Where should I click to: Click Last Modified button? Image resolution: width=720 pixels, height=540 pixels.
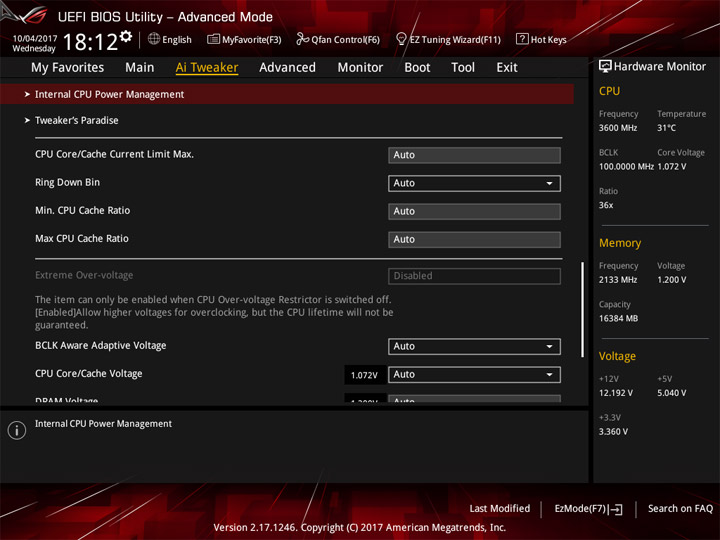click(499, 508)
